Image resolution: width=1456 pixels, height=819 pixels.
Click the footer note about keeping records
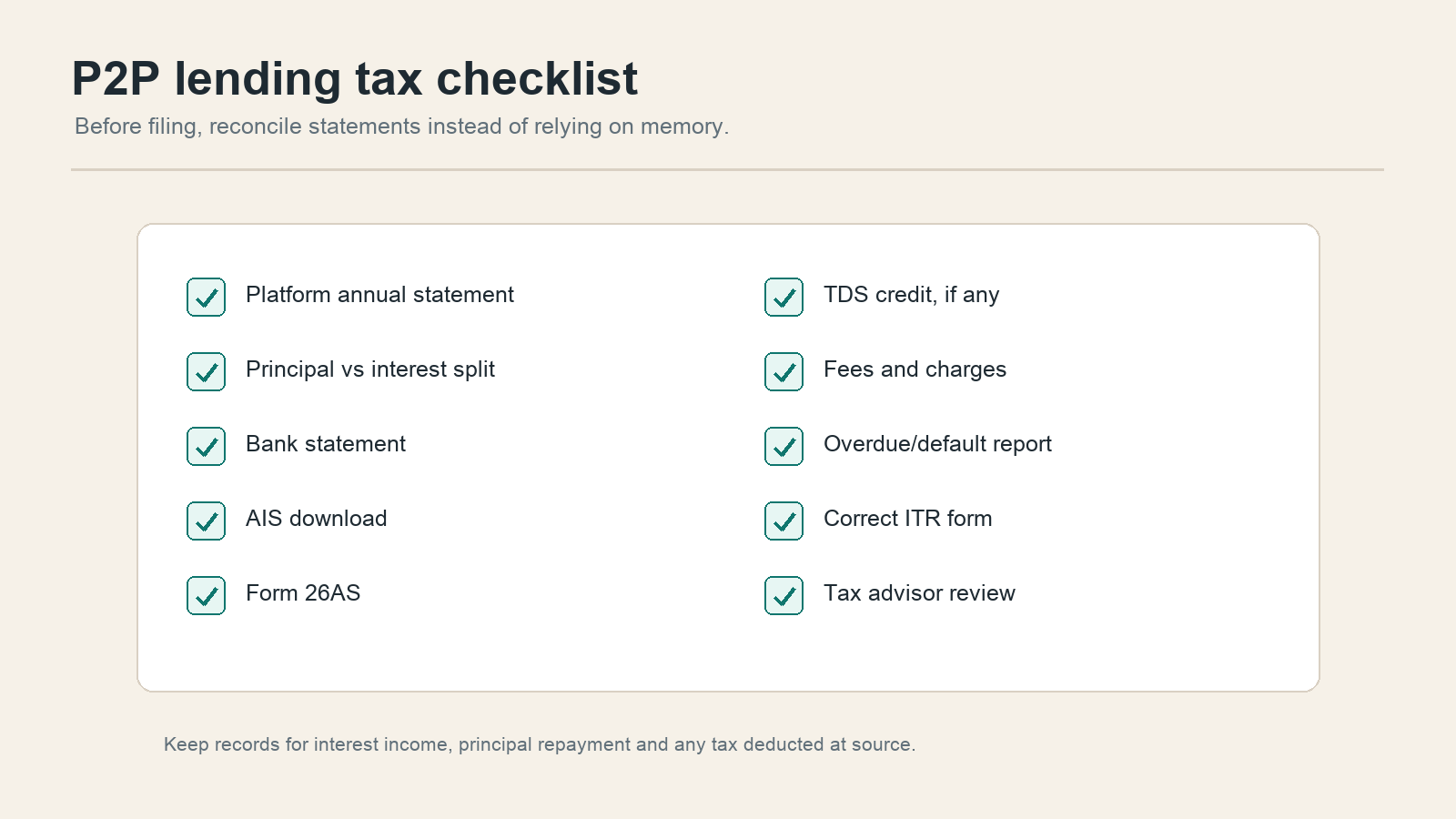tap(540, 744)
